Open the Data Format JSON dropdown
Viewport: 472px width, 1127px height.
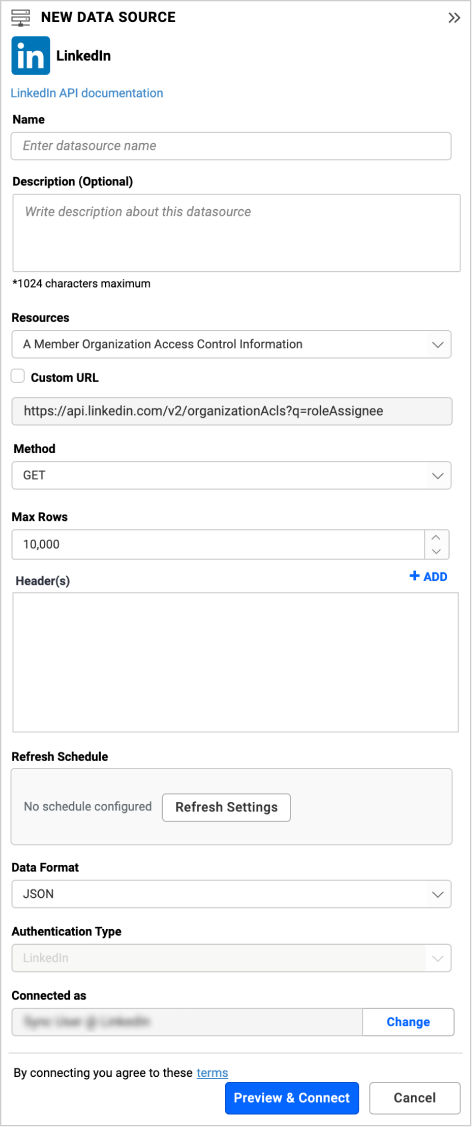pyautogui.click(x=231, y=894)
